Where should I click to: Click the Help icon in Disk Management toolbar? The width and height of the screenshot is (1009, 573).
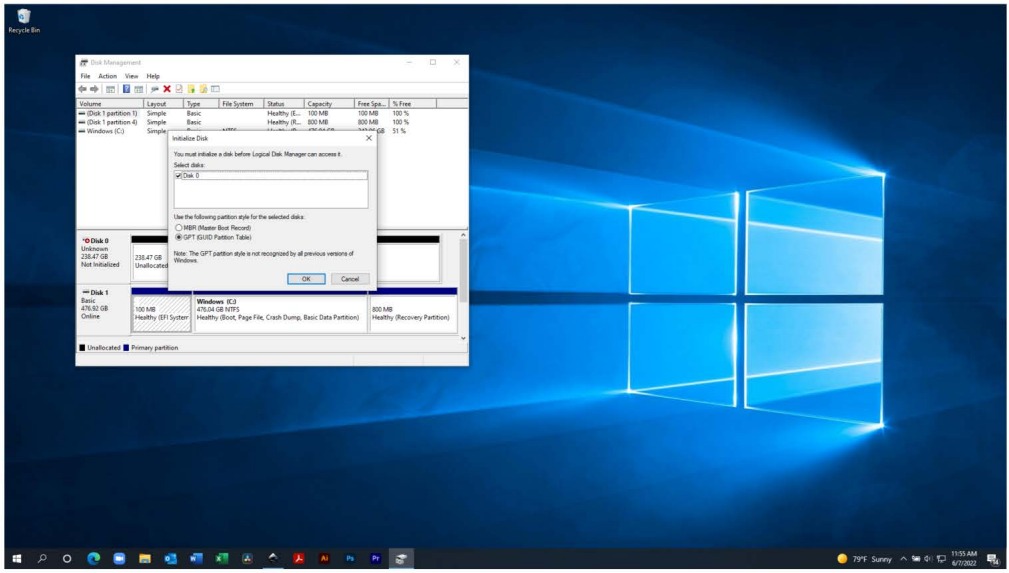[127, 89]
